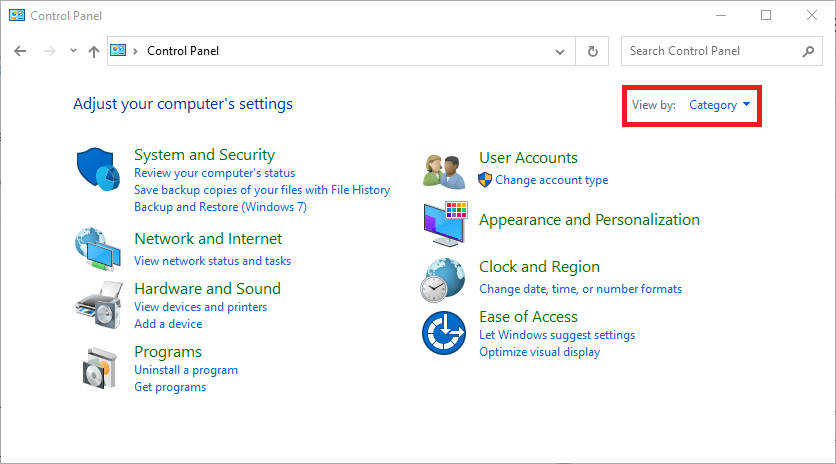Click the search magnifier icon
Image resolution: width=836 pixels, height=464 pixels.
(808, 51)
